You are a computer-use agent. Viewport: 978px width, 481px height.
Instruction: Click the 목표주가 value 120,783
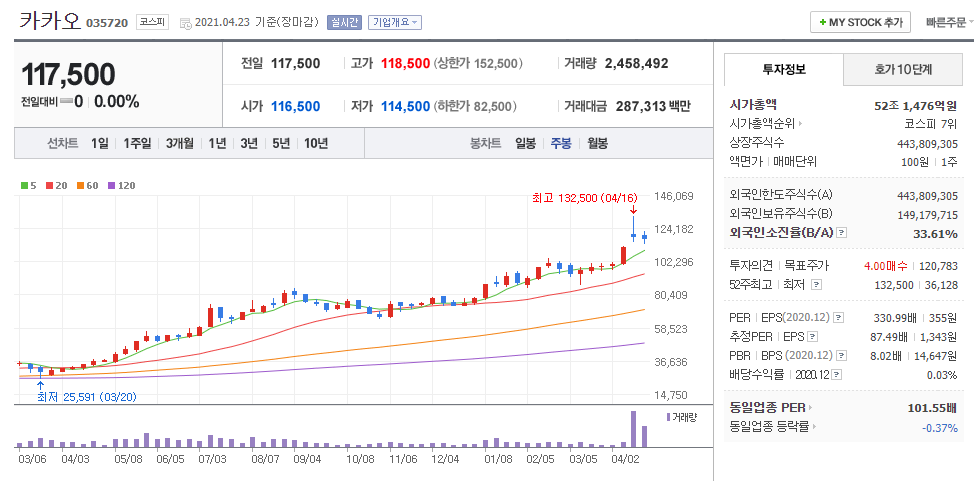[x=938, y=266]
